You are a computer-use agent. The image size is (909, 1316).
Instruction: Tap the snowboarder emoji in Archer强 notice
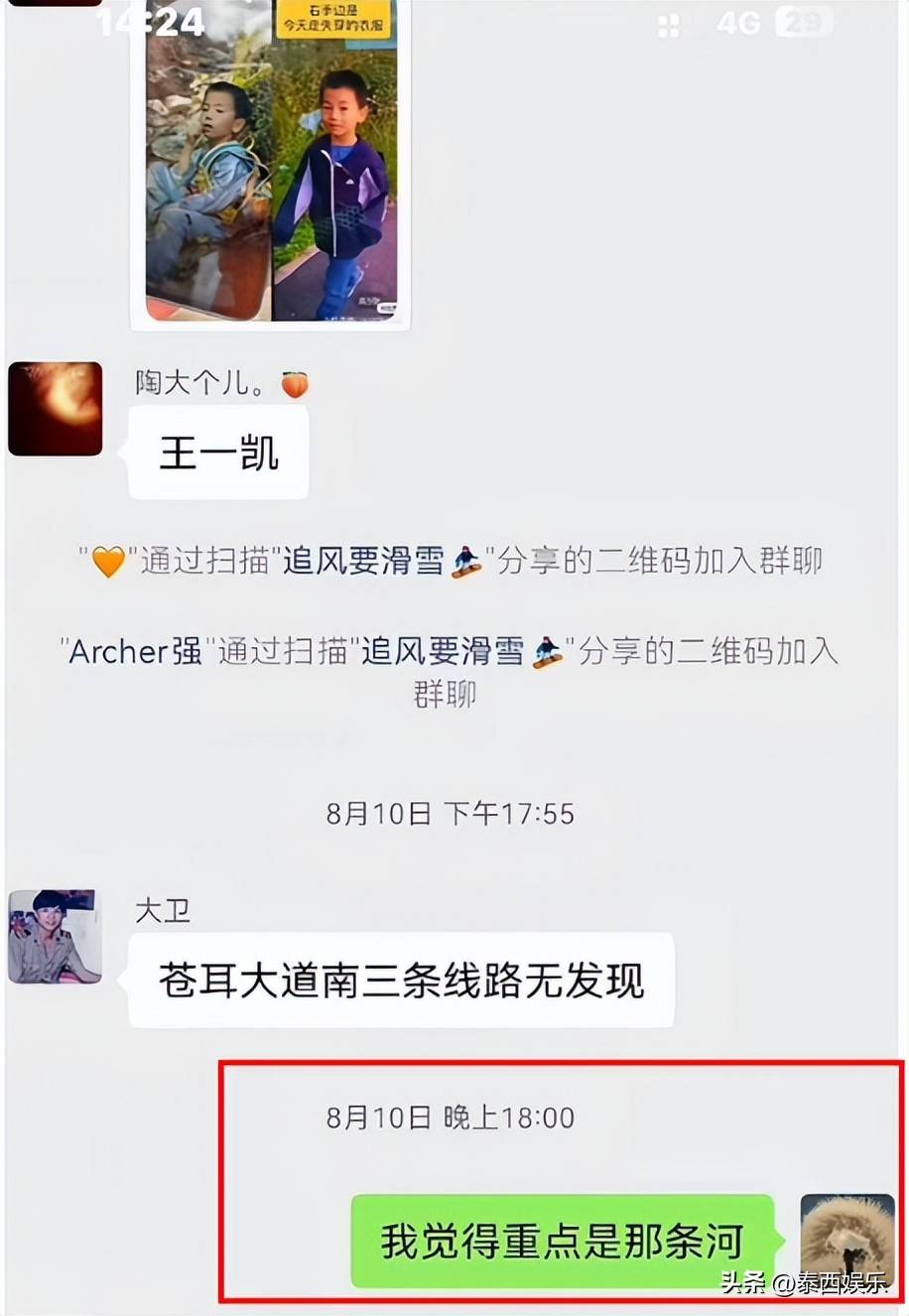pos(547,652)
